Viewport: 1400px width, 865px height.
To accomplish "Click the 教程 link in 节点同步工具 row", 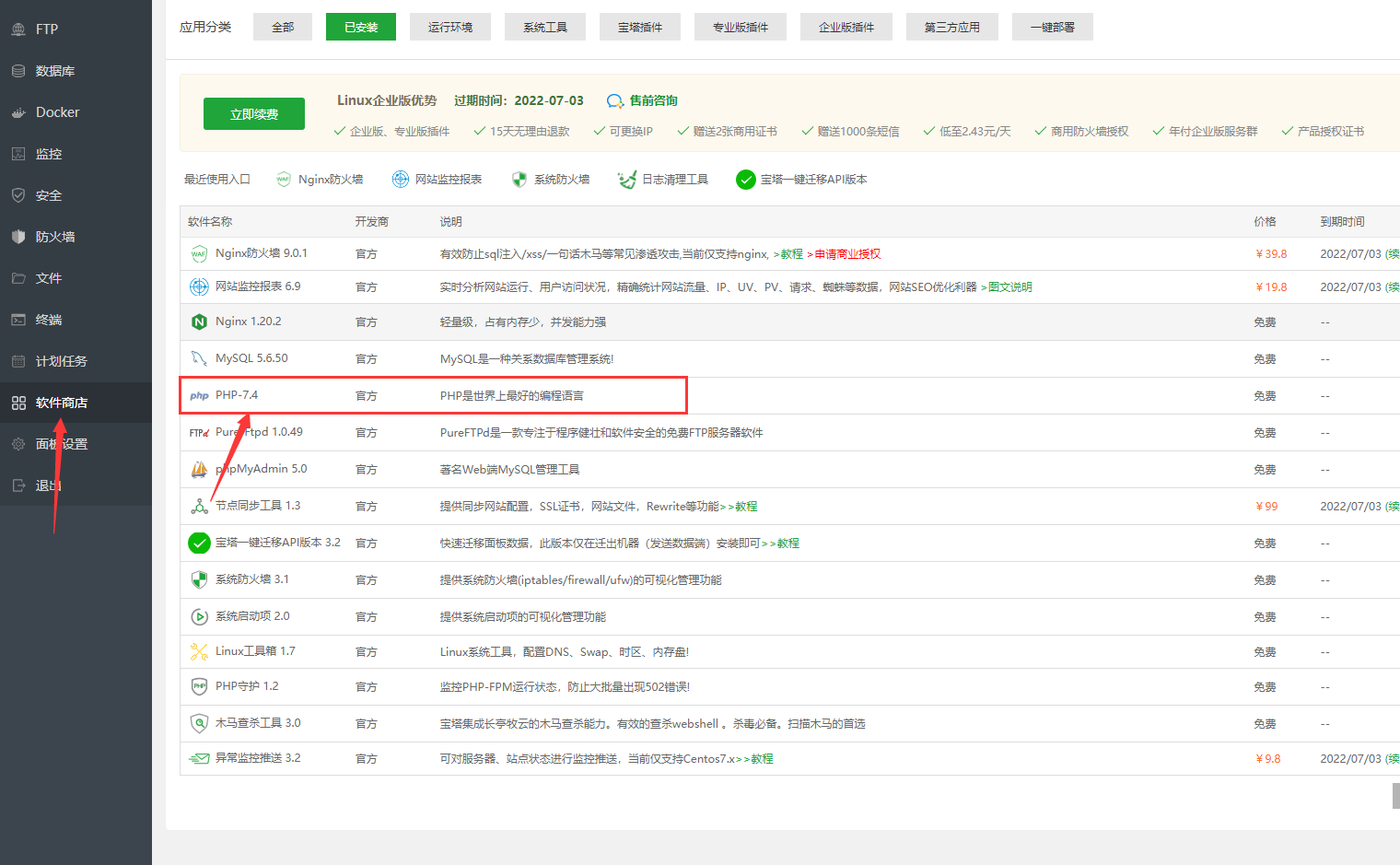I will [x=746, y=507].
